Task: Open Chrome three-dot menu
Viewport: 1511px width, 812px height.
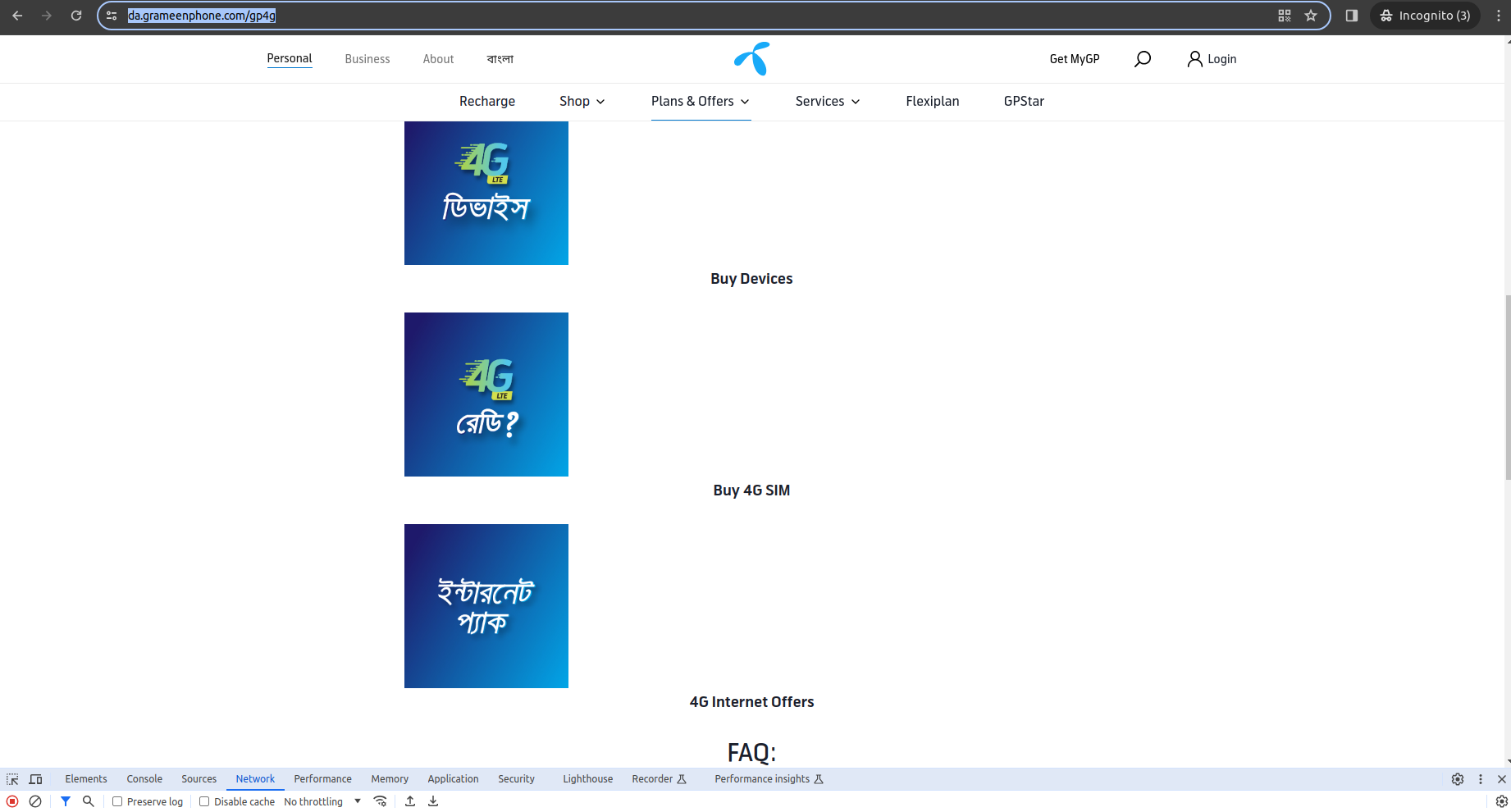Action: pyautogui.click(x=1498, y=16)
